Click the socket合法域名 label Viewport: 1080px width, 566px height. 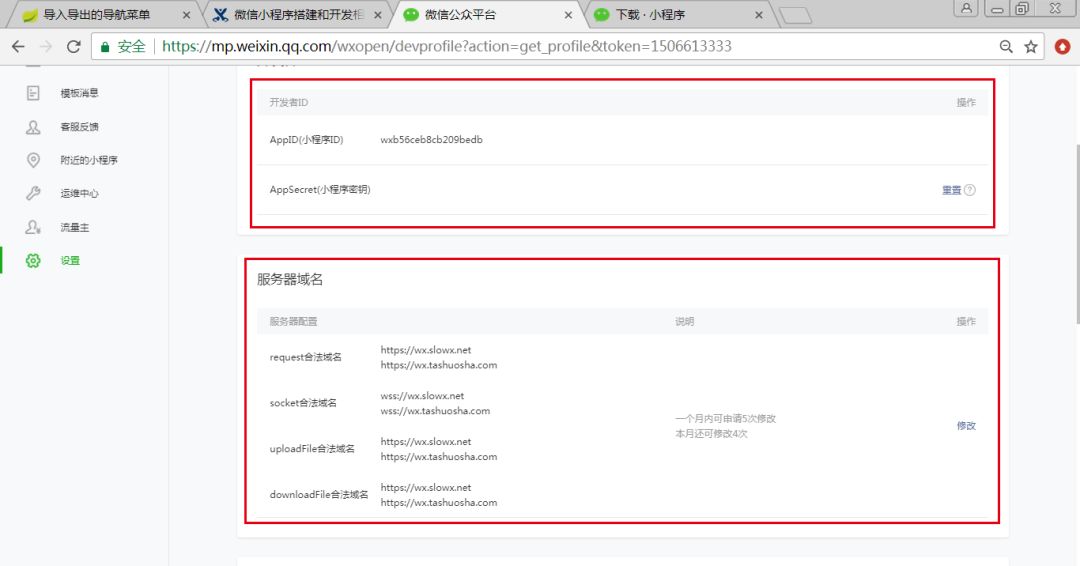[x=303, y=403]
